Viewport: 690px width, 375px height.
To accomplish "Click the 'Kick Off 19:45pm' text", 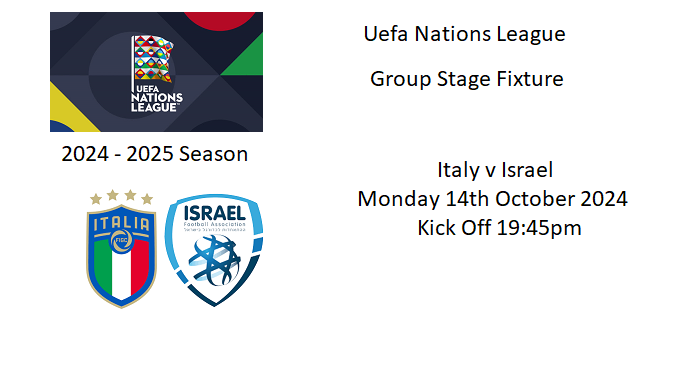I will [x=499, y=228].
